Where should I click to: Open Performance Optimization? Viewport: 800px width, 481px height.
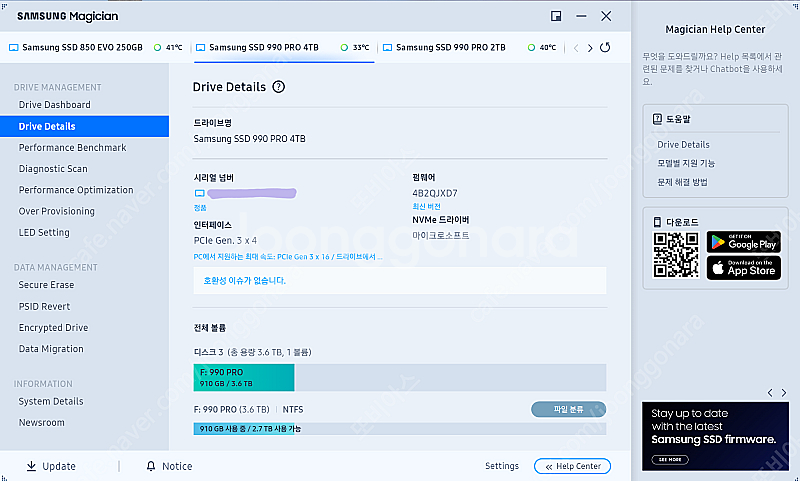[76, 190]
